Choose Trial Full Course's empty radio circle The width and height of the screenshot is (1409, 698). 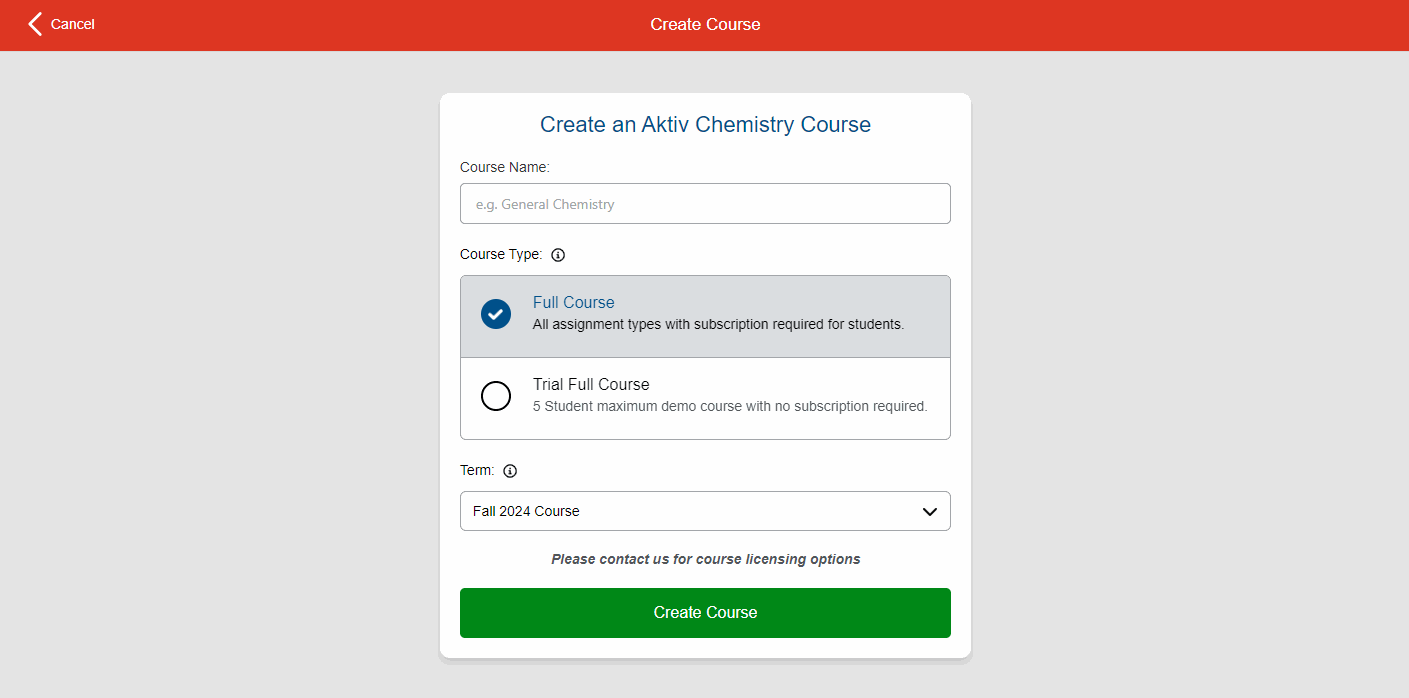pos(496,396)
